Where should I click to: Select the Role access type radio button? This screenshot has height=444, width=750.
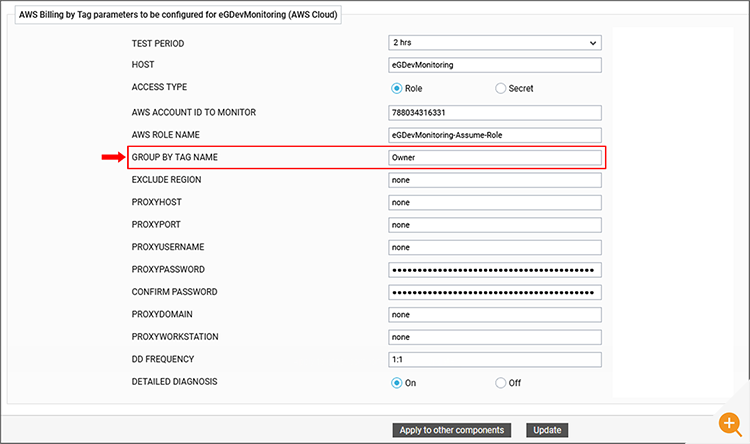pos(397,88)
